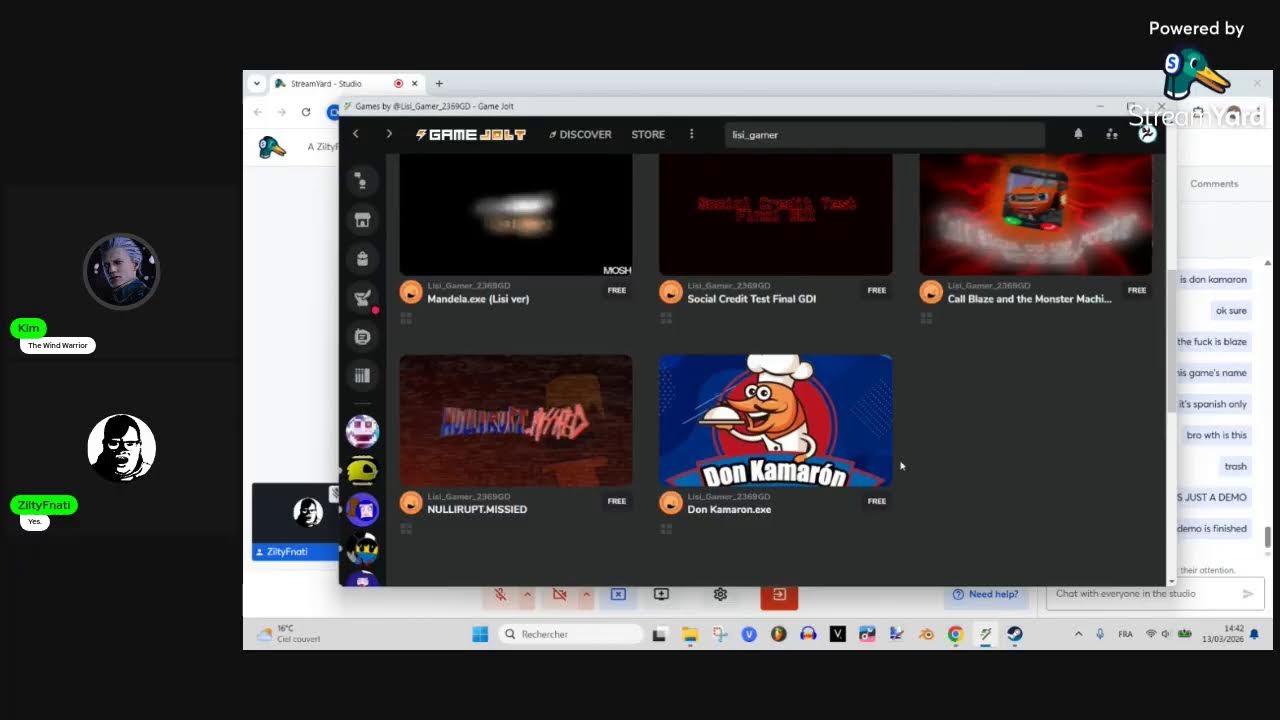Expand camera options arrow
1280x720 pixels.
click(586, 594)
